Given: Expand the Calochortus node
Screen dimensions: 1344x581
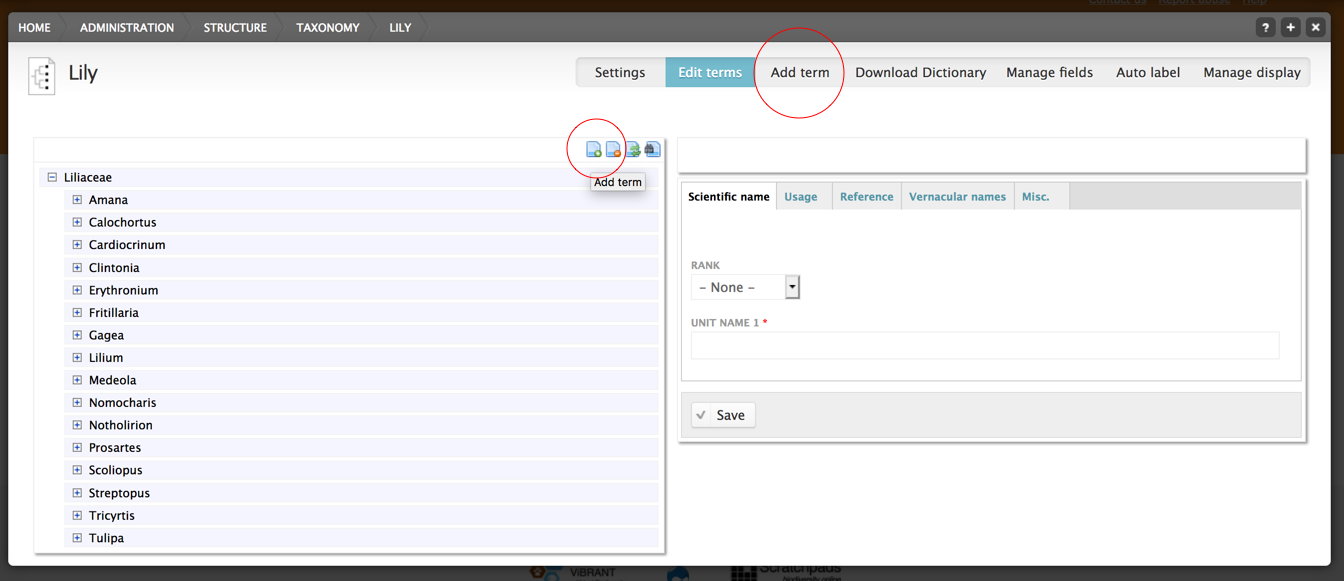Looking at the screenshot, I should point(77,222).
